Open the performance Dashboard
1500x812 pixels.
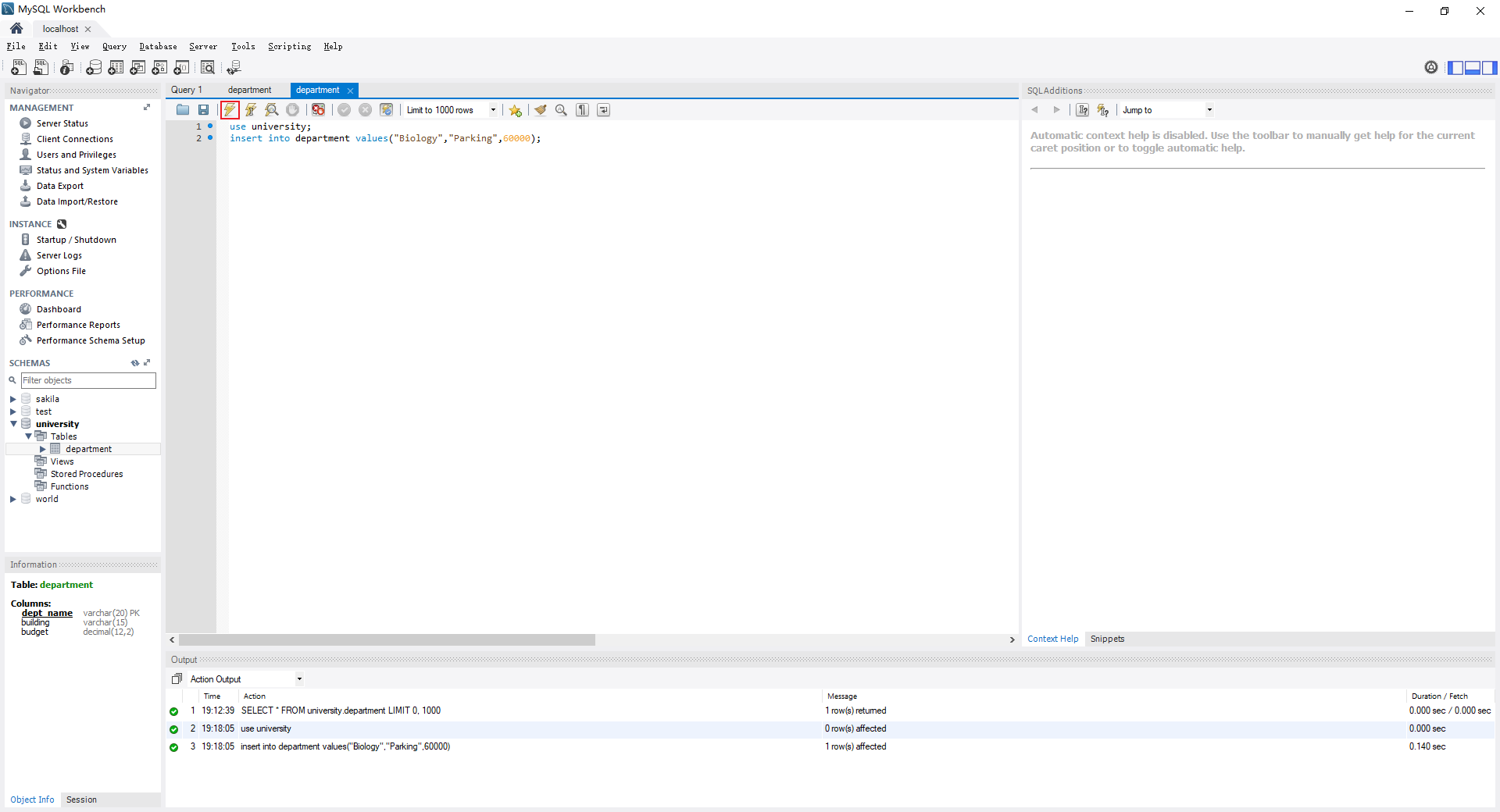coord(59,309)
